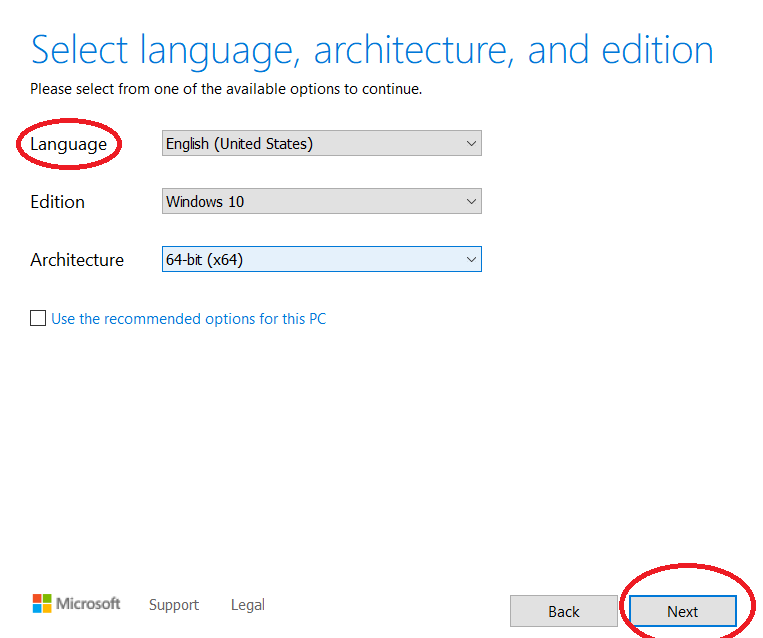This screenshot has width=763, height=638.
Task: Click 'Use the recommended options for this PC' label
Action: tap(188, 319)
